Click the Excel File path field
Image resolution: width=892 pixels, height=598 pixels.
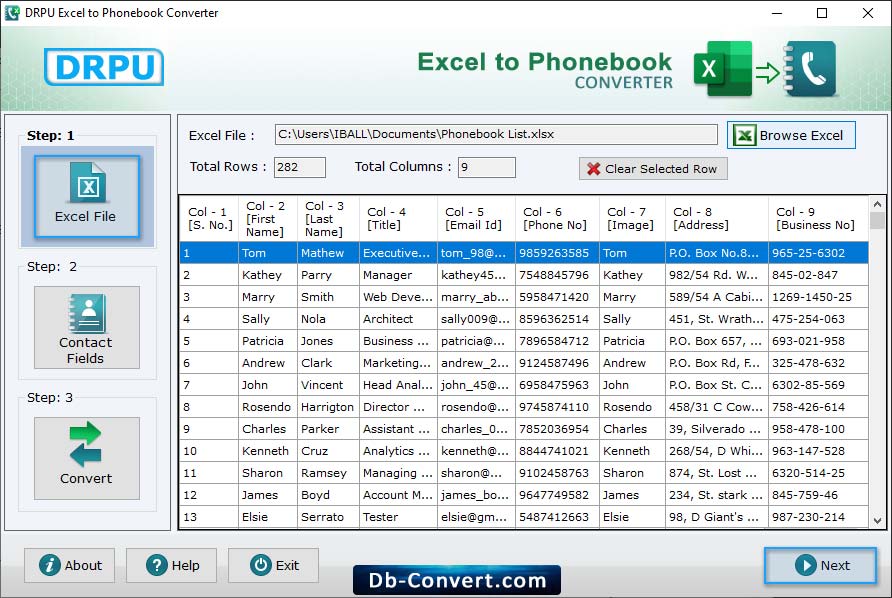pyautogui.click(x=495, y=134)
